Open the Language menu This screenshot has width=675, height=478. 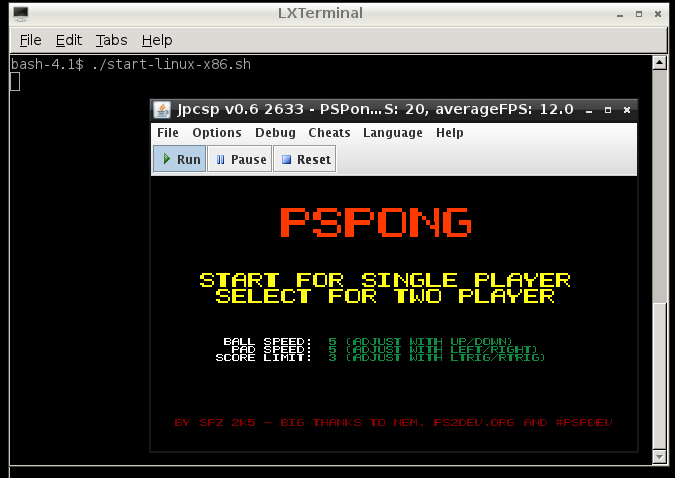click(x=393, y=133)
